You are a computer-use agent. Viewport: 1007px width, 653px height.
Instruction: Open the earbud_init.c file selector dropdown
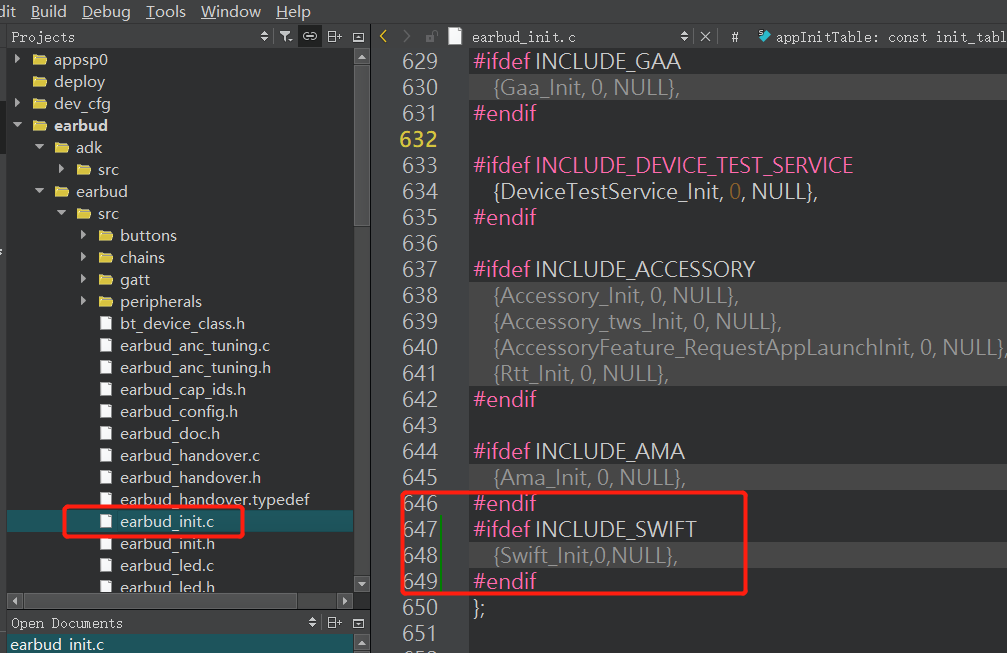coord(686,36)
